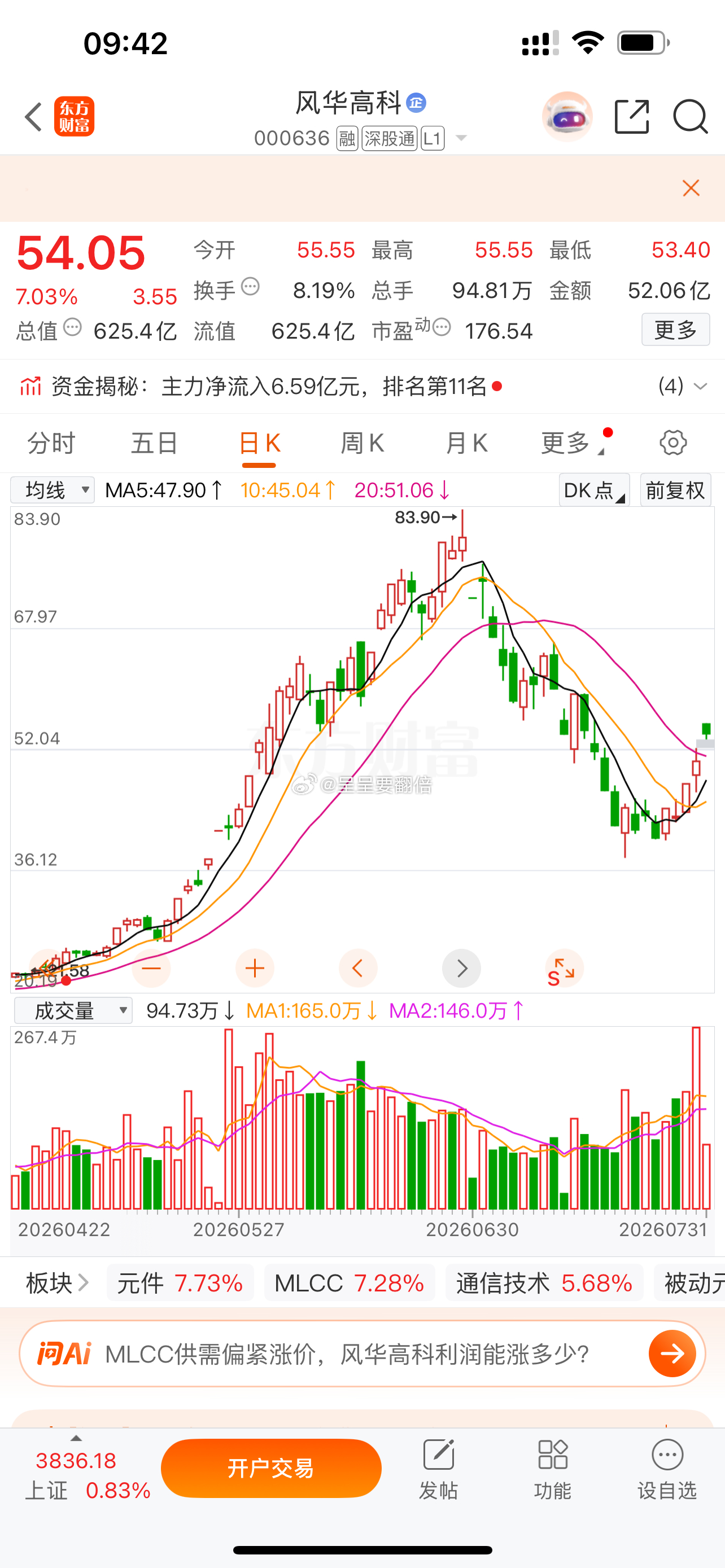Tap the 20:51.06 MA value
The image size is (725, 1568).
click(x=403, y=490)
